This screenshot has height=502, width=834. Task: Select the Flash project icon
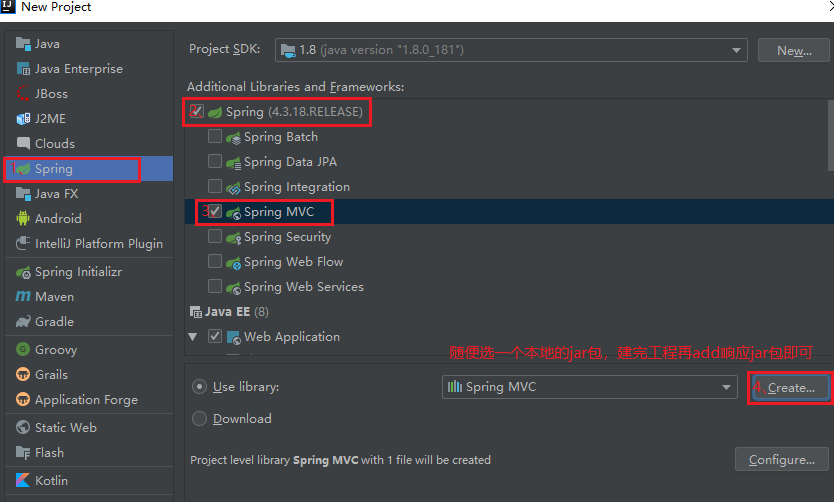click(x=23, y=453)
